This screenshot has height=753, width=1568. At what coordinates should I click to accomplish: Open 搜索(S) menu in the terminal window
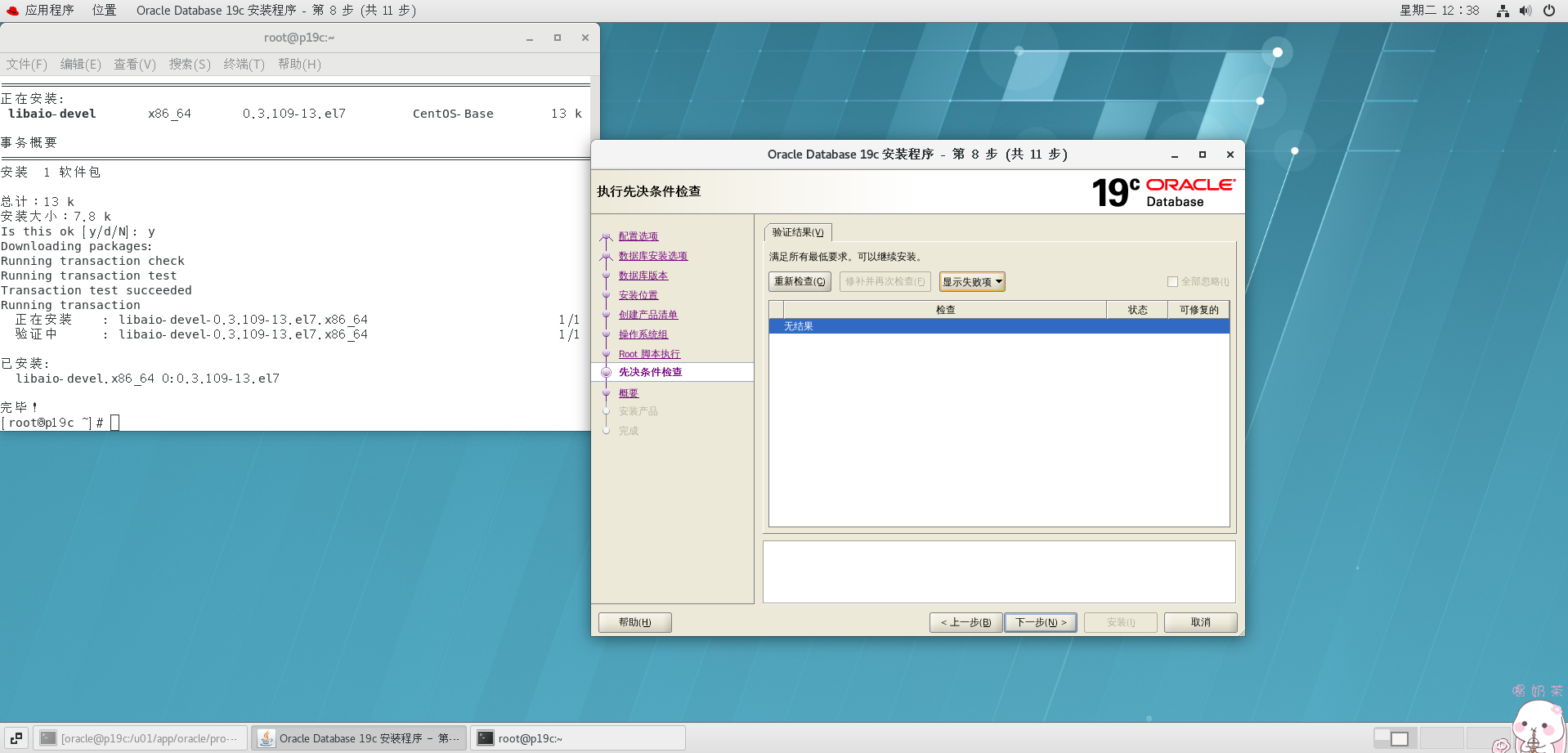pyautogui.click(x=190, y=64)
